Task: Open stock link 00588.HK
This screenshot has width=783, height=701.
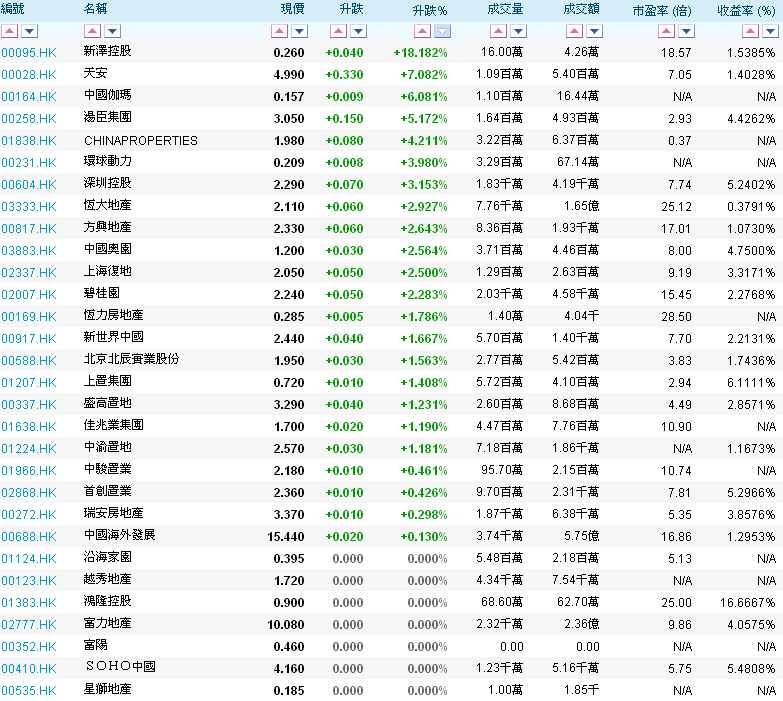Action: click(x=29, y=360)
